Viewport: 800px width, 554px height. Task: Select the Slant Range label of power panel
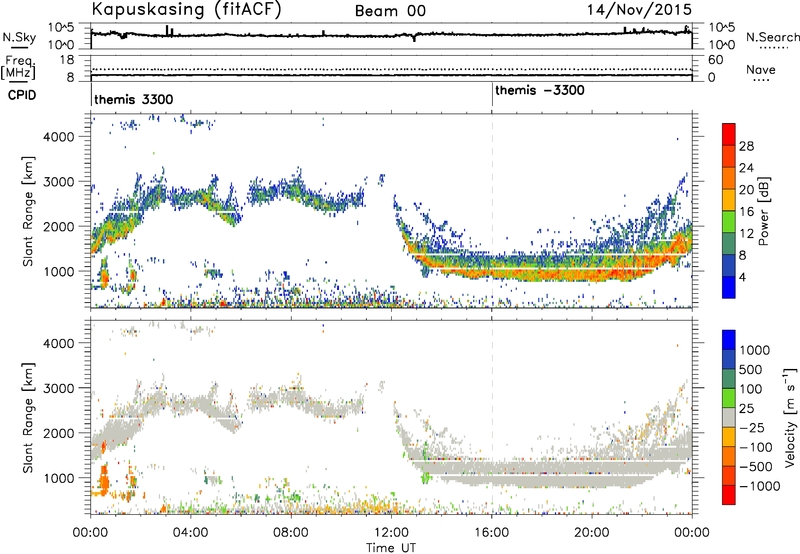click(x=28, y=211)
